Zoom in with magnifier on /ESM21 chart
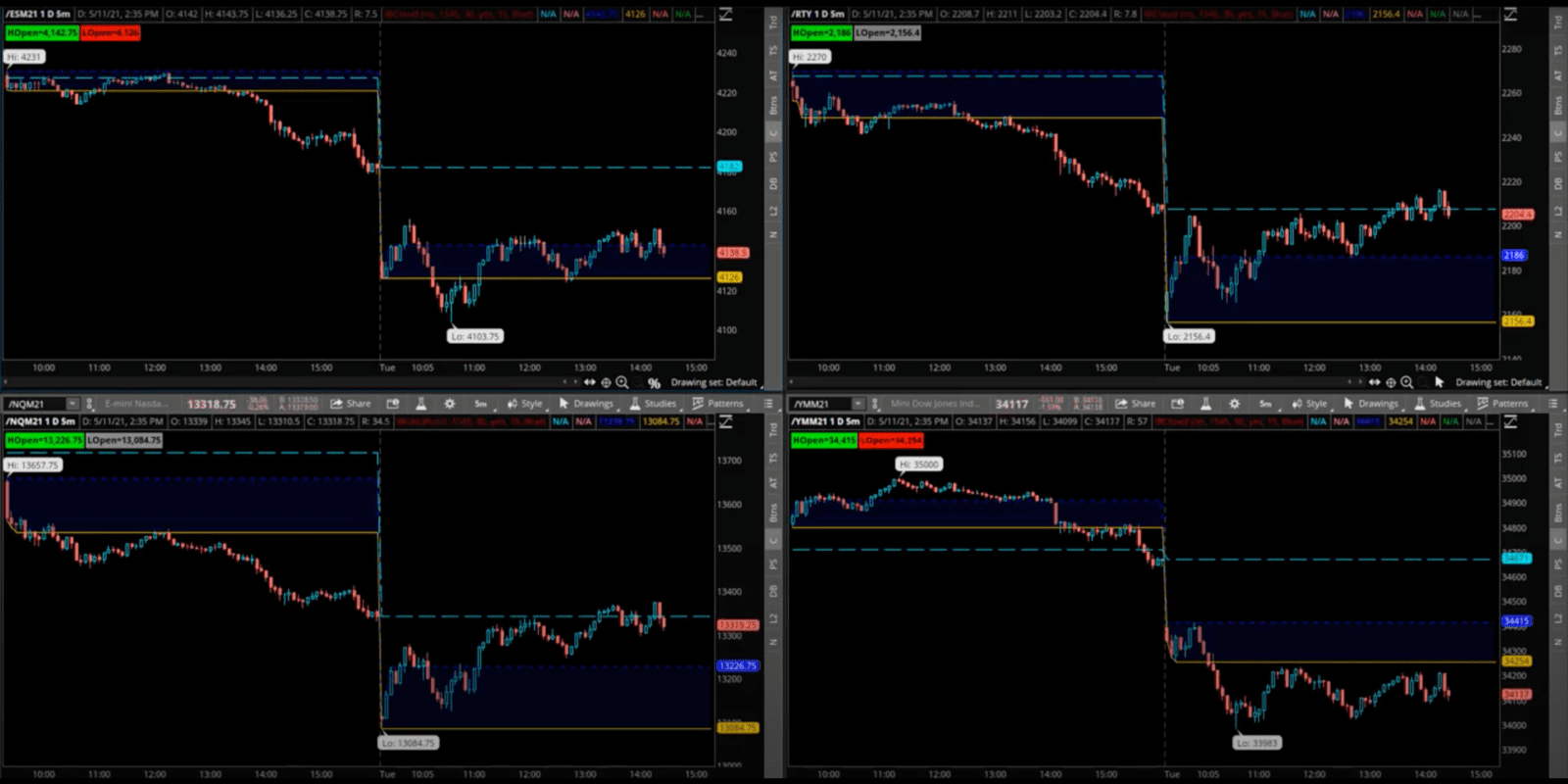The image size is (1568, 784). [x=622, y=382]
